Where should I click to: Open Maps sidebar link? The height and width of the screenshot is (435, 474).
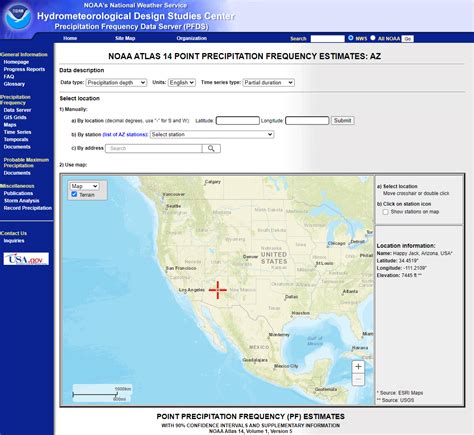[10, 125]
